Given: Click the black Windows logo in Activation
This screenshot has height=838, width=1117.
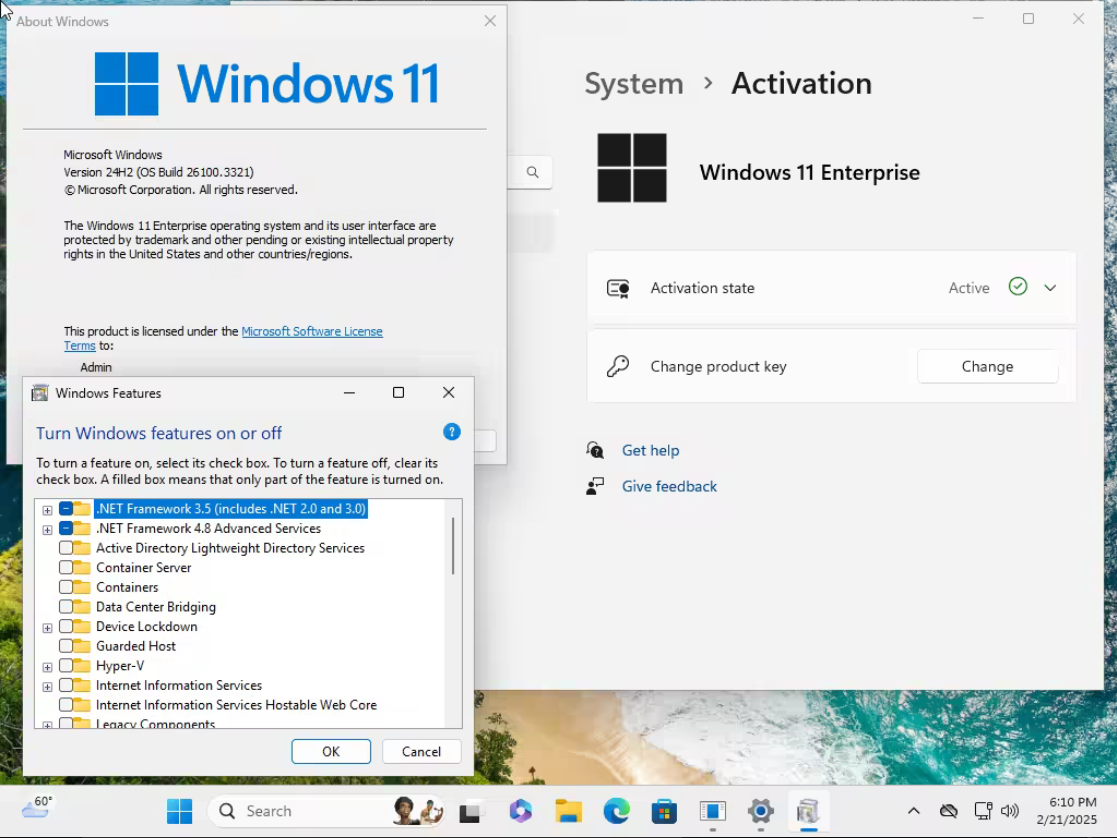Looking at the screenshot, I should pos(632,168).
